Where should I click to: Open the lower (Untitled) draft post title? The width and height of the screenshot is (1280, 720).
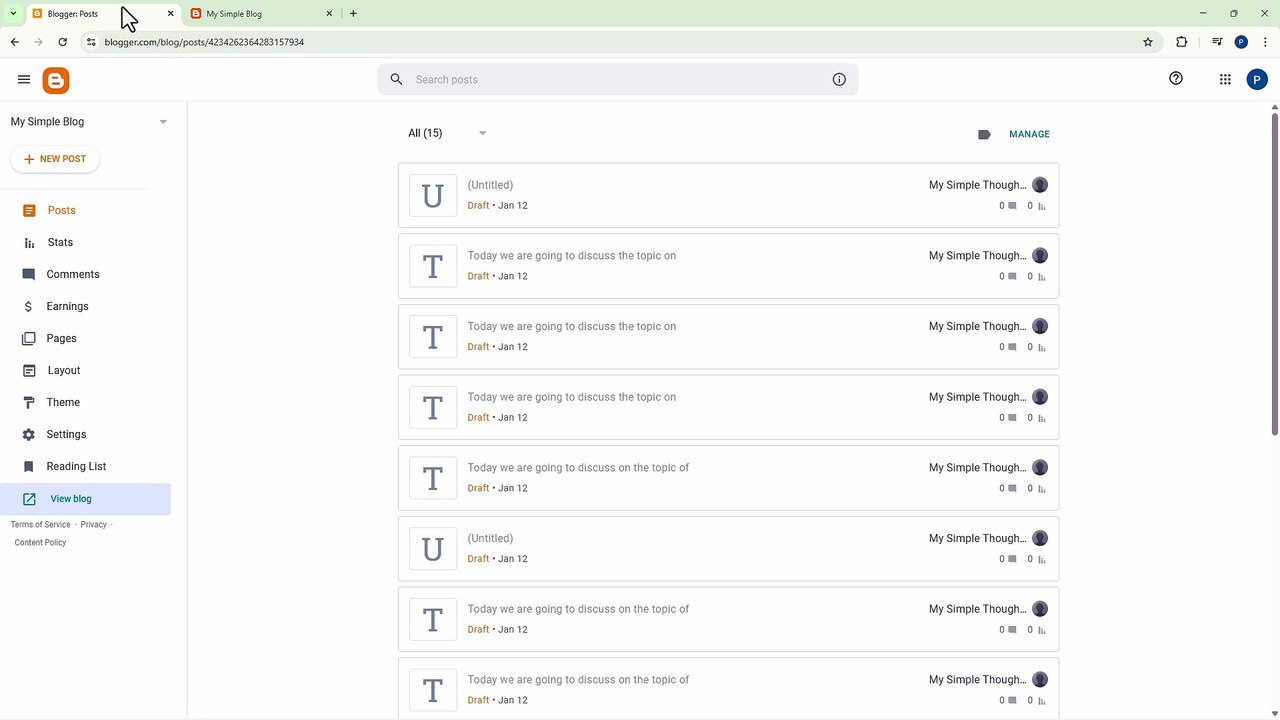[490, 538]
